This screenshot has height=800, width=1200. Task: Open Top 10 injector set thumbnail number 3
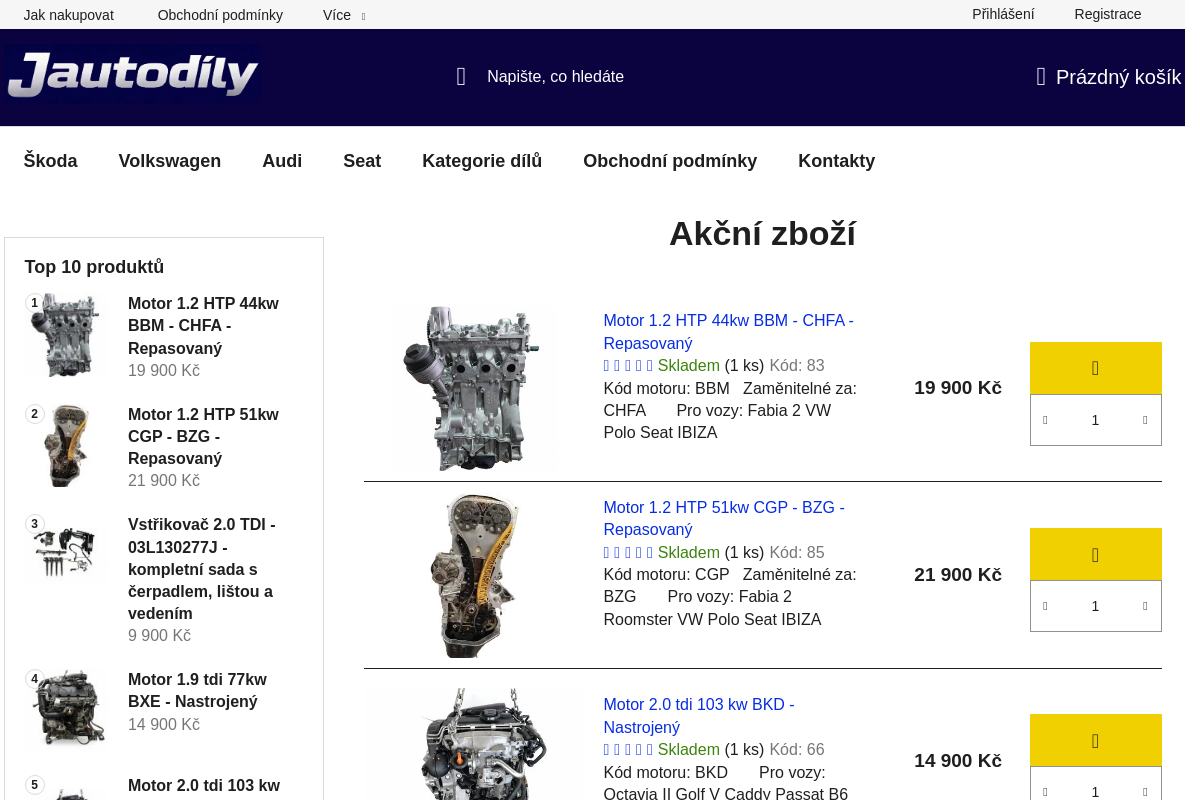[x=65, y=552]
